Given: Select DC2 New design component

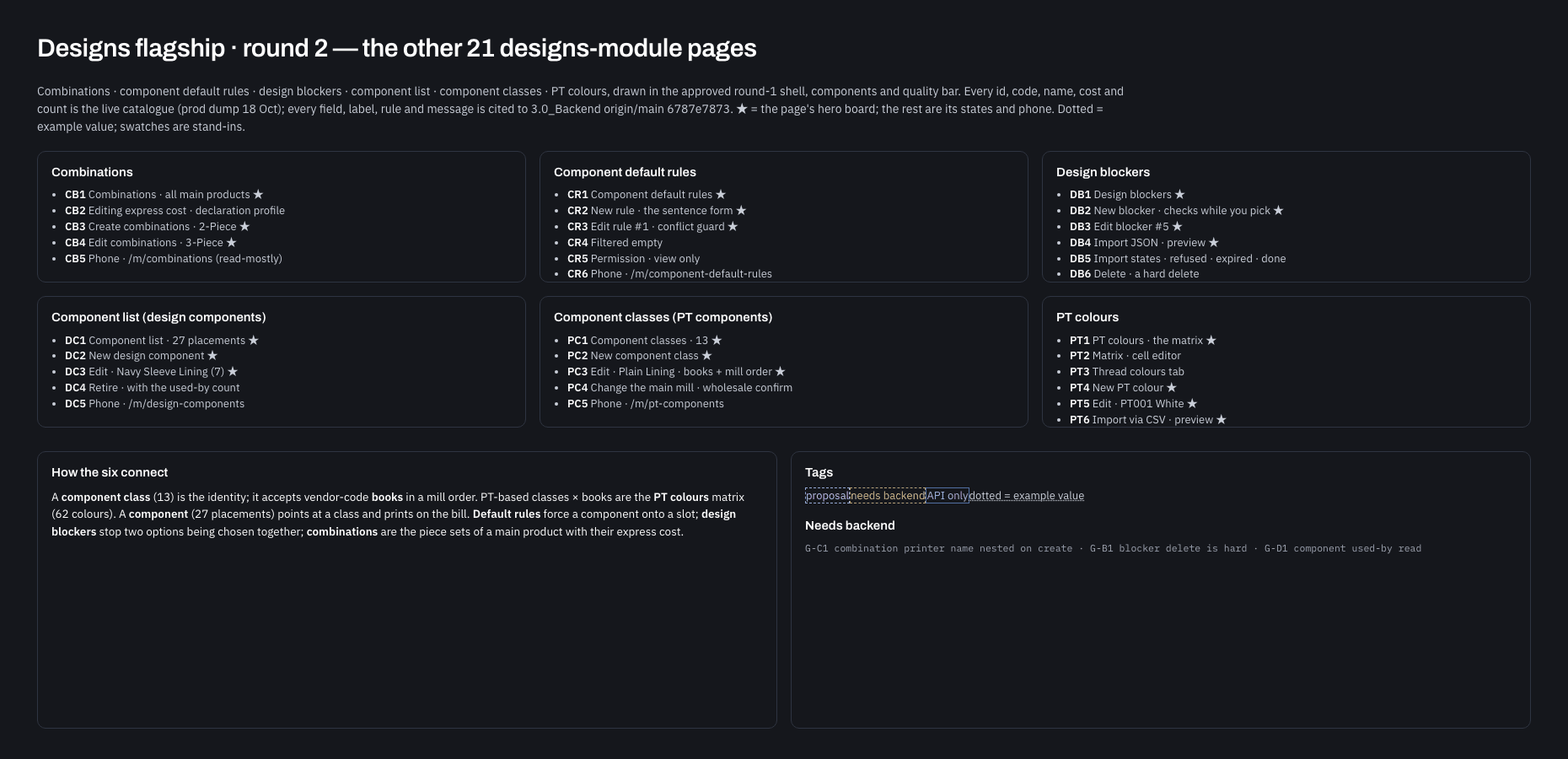Looking at the screenshot, I should [x=141, y=356].
